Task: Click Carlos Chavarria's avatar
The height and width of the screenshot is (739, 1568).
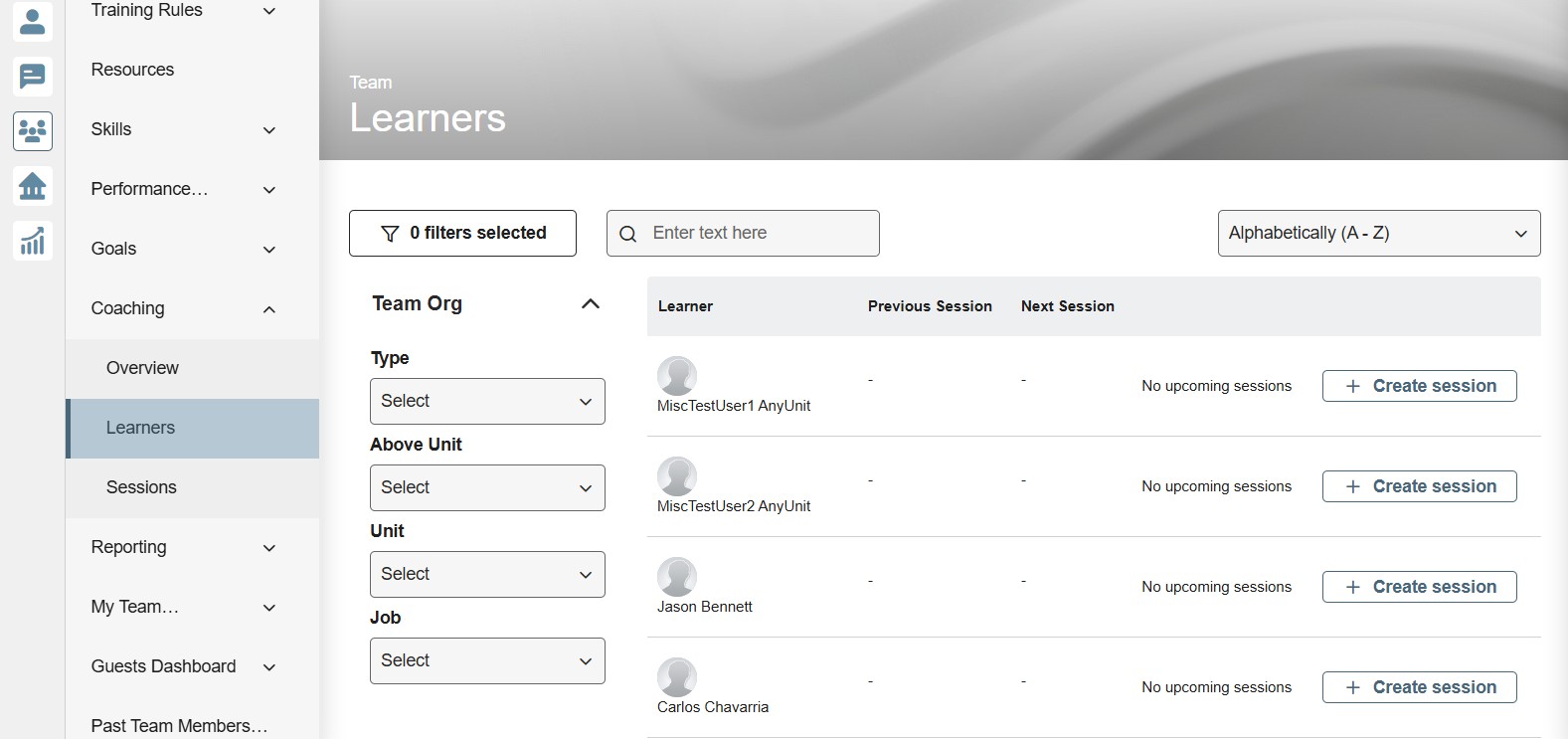Action: coord(677,677)
